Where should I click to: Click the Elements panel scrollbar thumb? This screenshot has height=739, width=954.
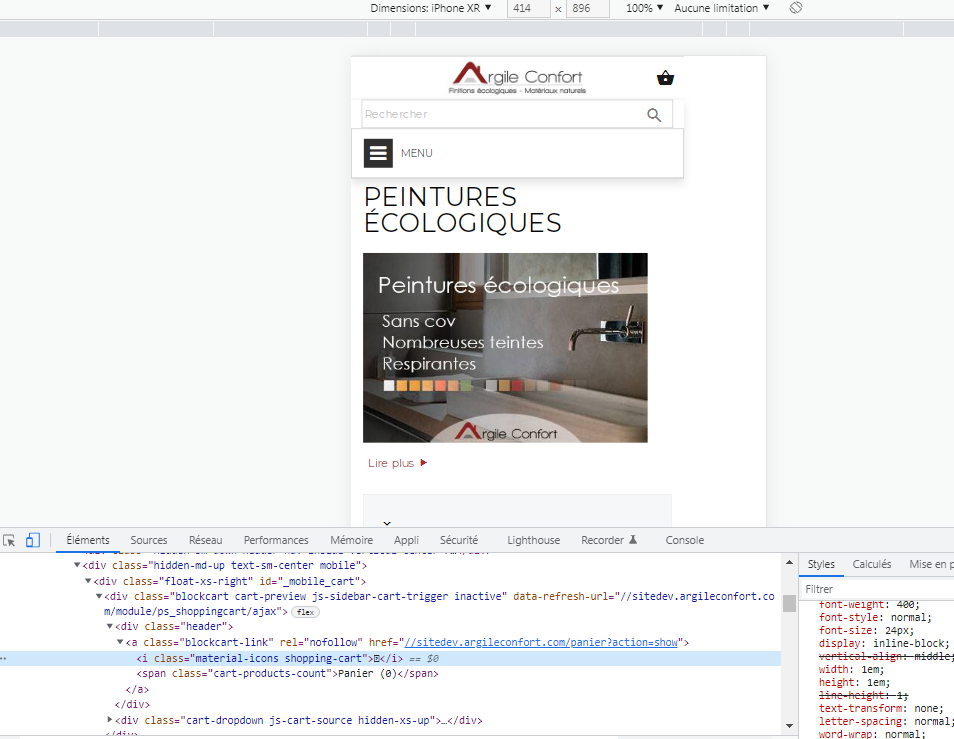click(789, 603)
